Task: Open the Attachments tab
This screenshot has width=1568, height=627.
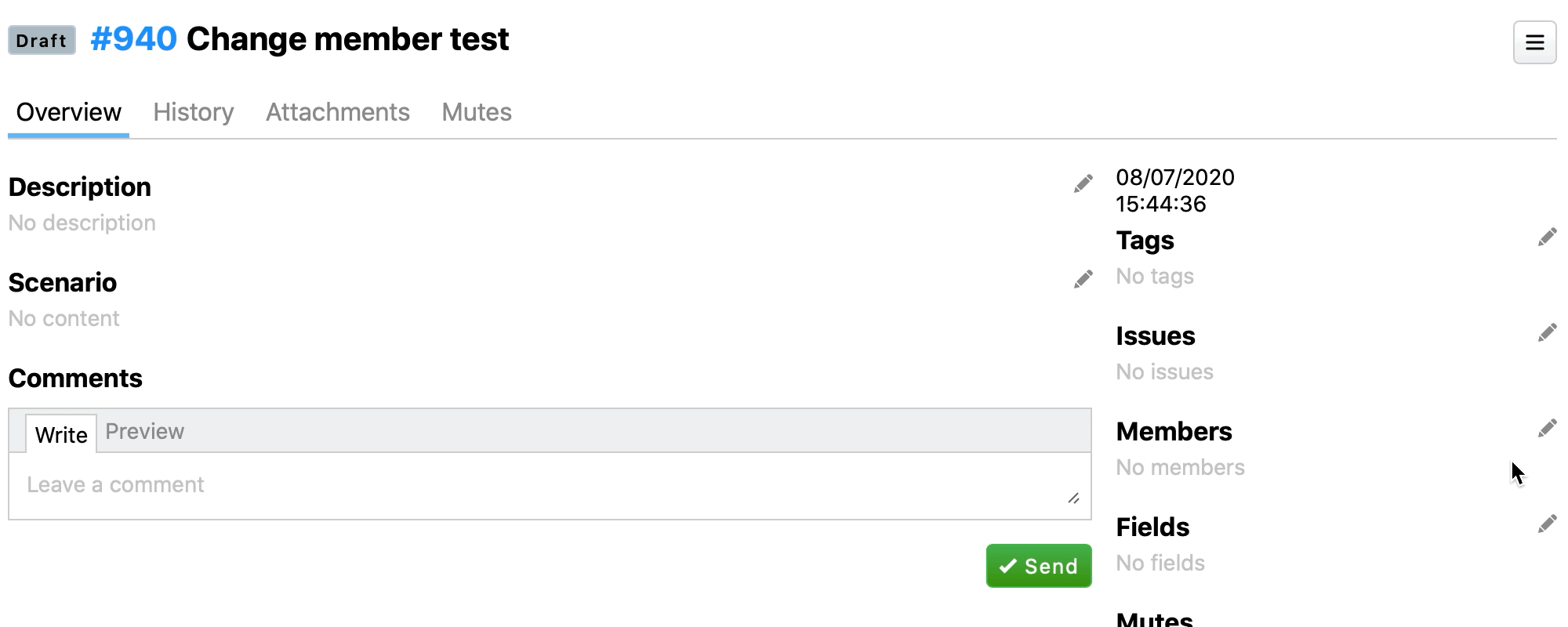Action: [338, 113]
